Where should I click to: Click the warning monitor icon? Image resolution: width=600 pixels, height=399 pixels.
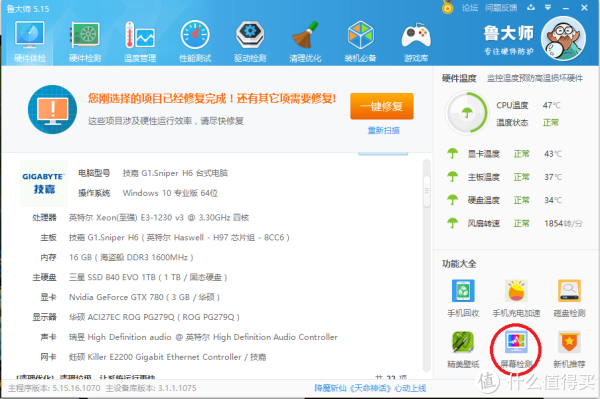(52, 109)
